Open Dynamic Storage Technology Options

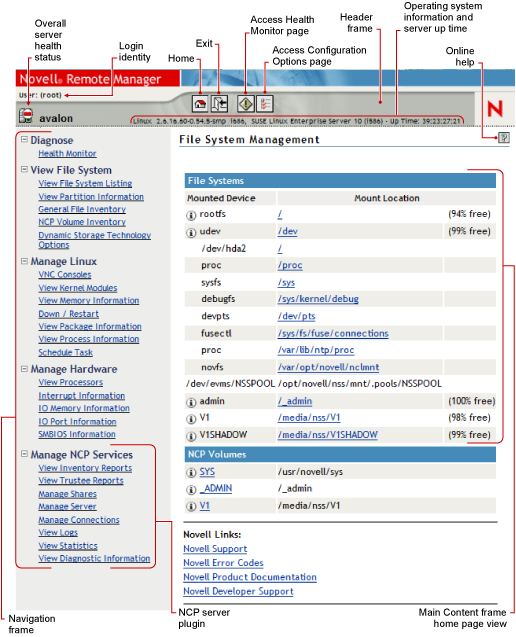pyautogui.click(x=95, y=240)
